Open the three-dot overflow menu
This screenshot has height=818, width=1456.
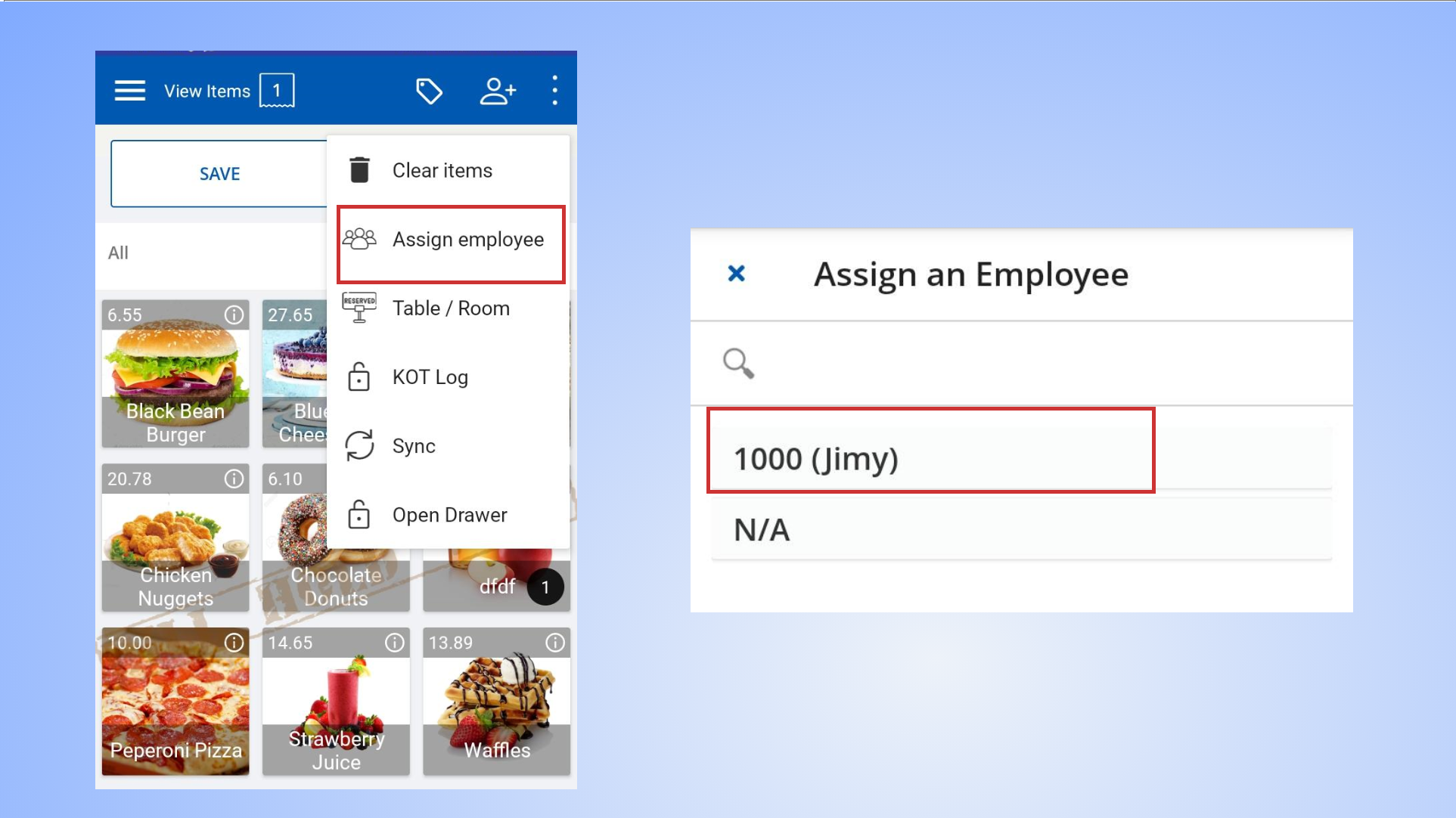[x=554, y=91]
